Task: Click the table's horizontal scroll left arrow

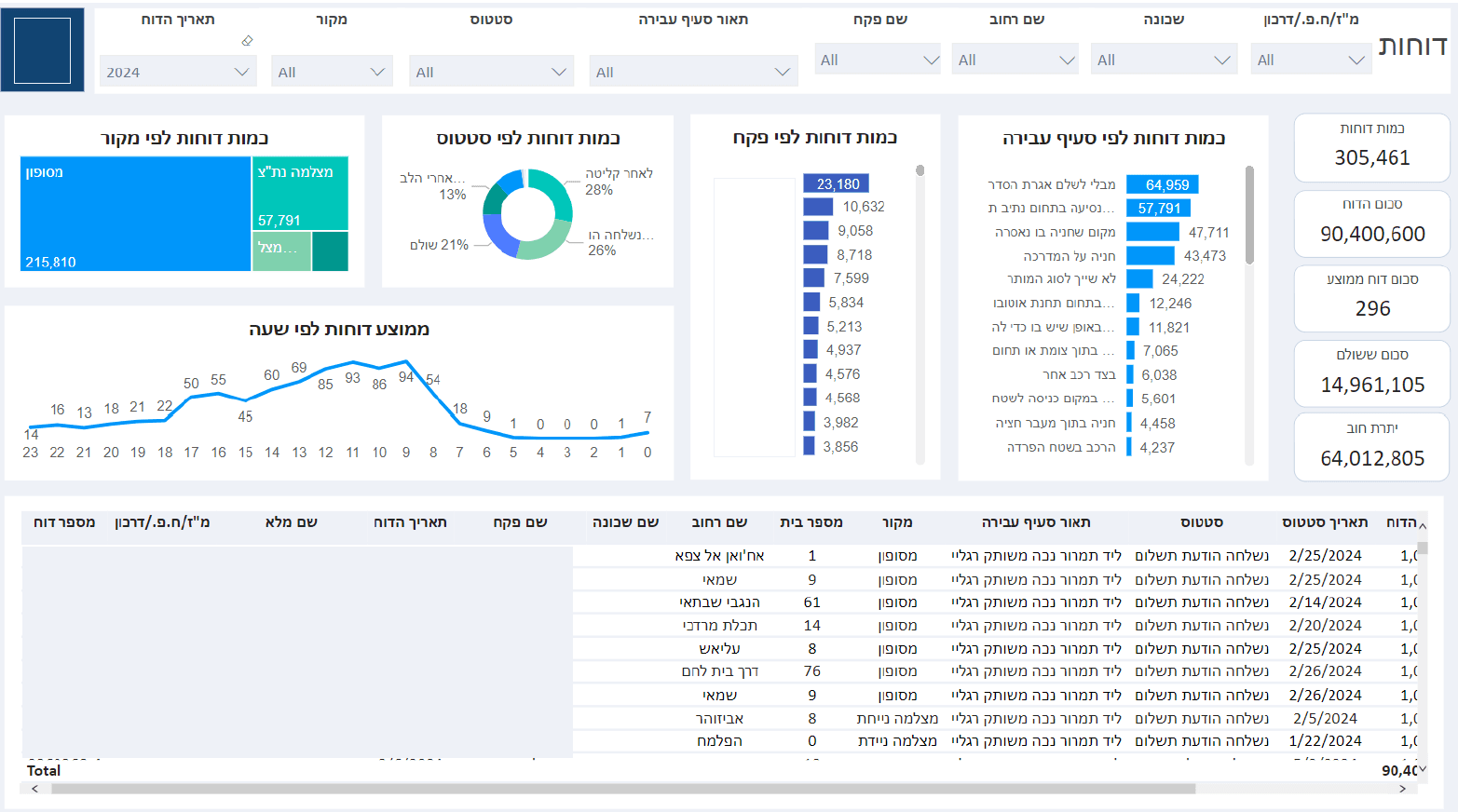Action: [34, 789]
